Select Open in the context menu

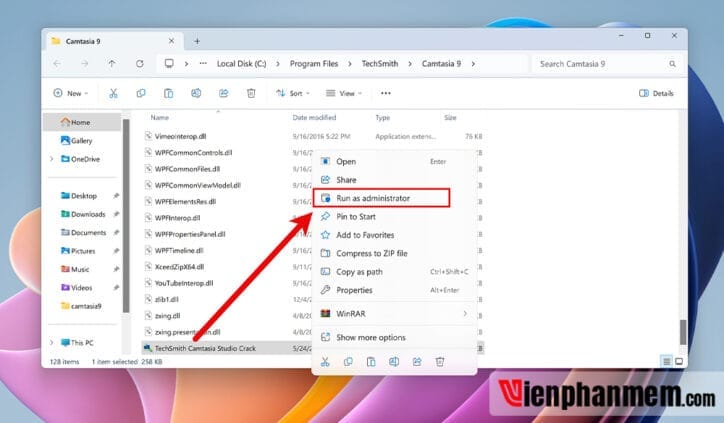[x=395, y=162]
